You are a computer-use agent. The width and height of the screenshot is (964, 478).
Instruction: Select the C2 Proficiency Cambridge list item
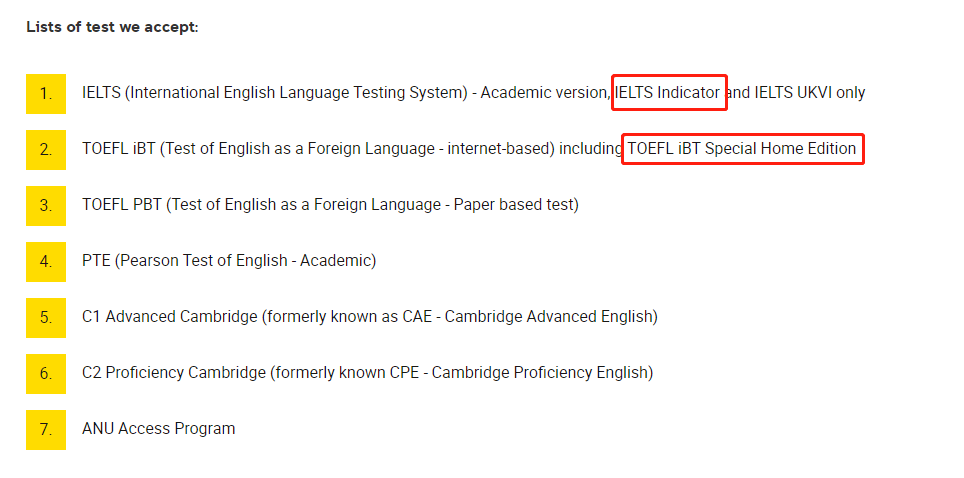coord(368,373)
